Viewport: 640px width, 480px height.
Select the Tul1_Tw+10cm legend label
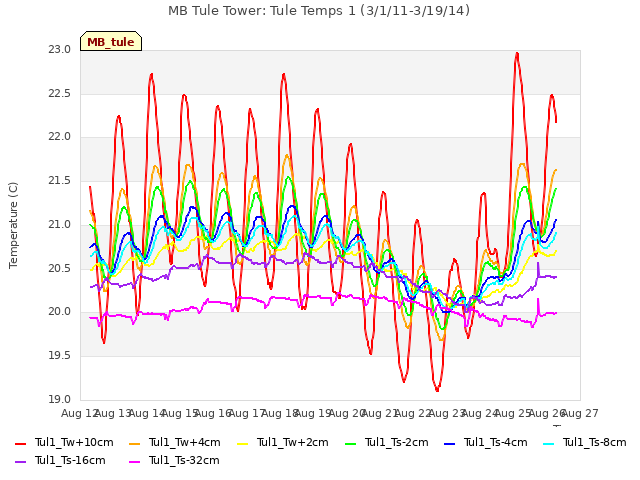click(74, 442)
